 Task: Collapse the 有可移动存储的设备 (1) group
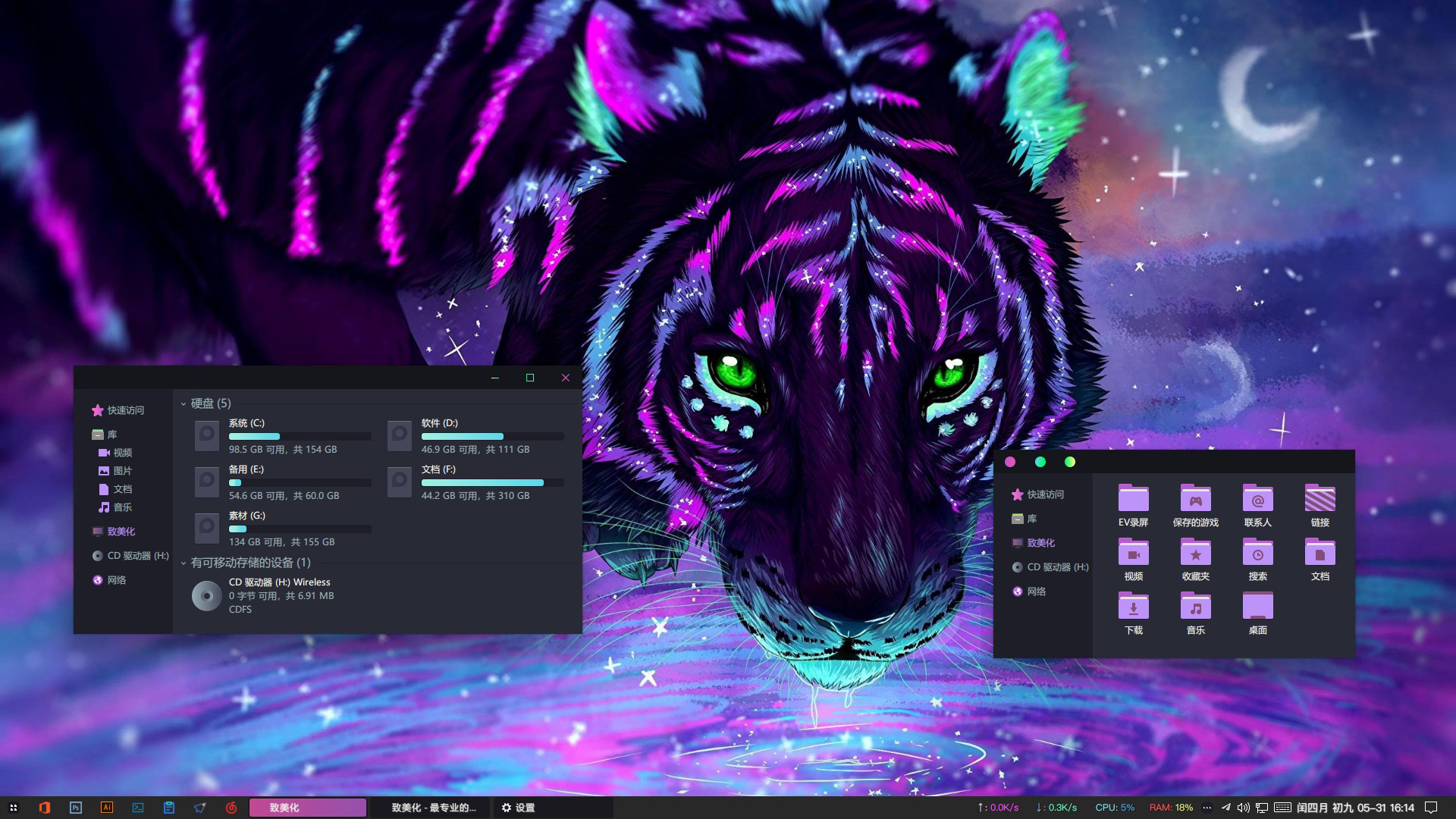pos(184,563)
